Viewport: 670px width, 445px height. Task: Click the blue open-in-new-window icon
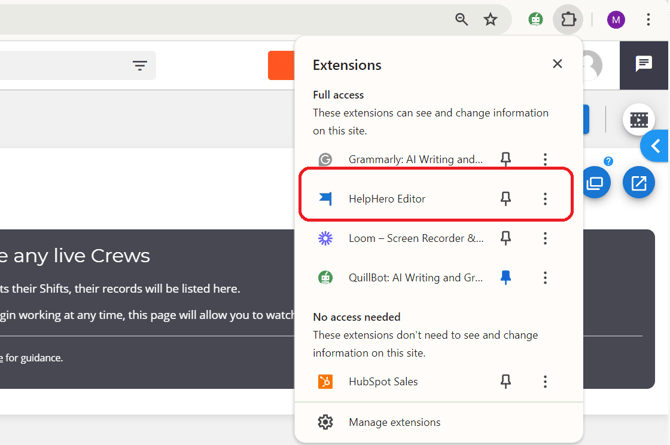point(638,183)
